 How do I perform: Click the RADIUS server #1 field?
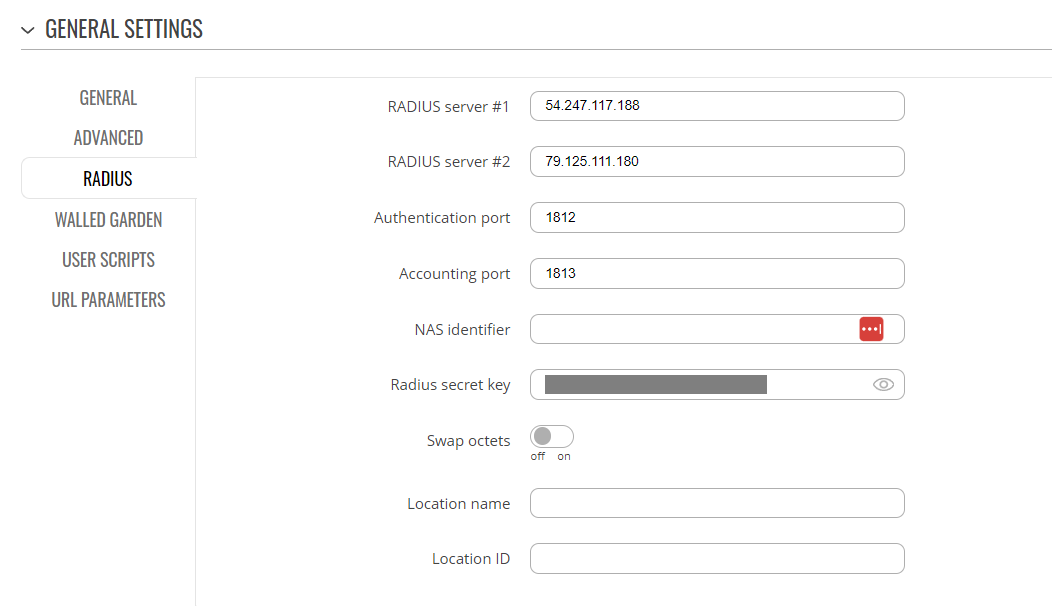716,106
